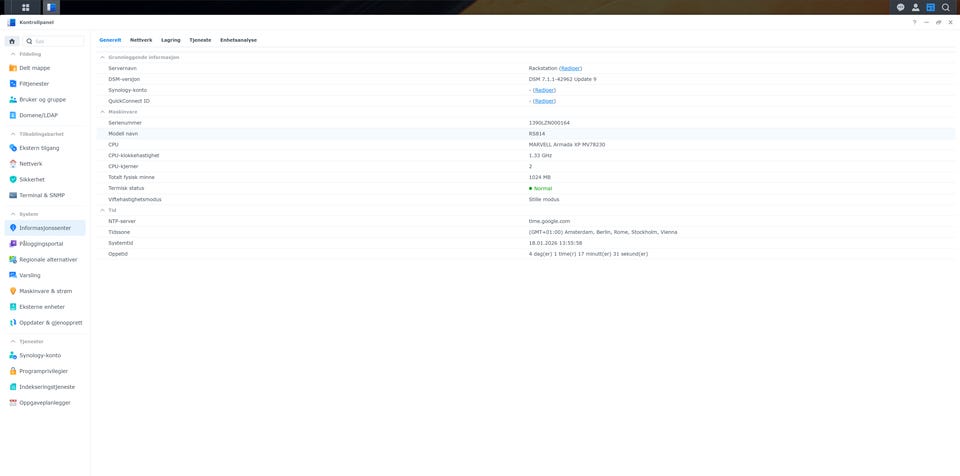Open Nettverk in the sidebar

tap(45, 164)
